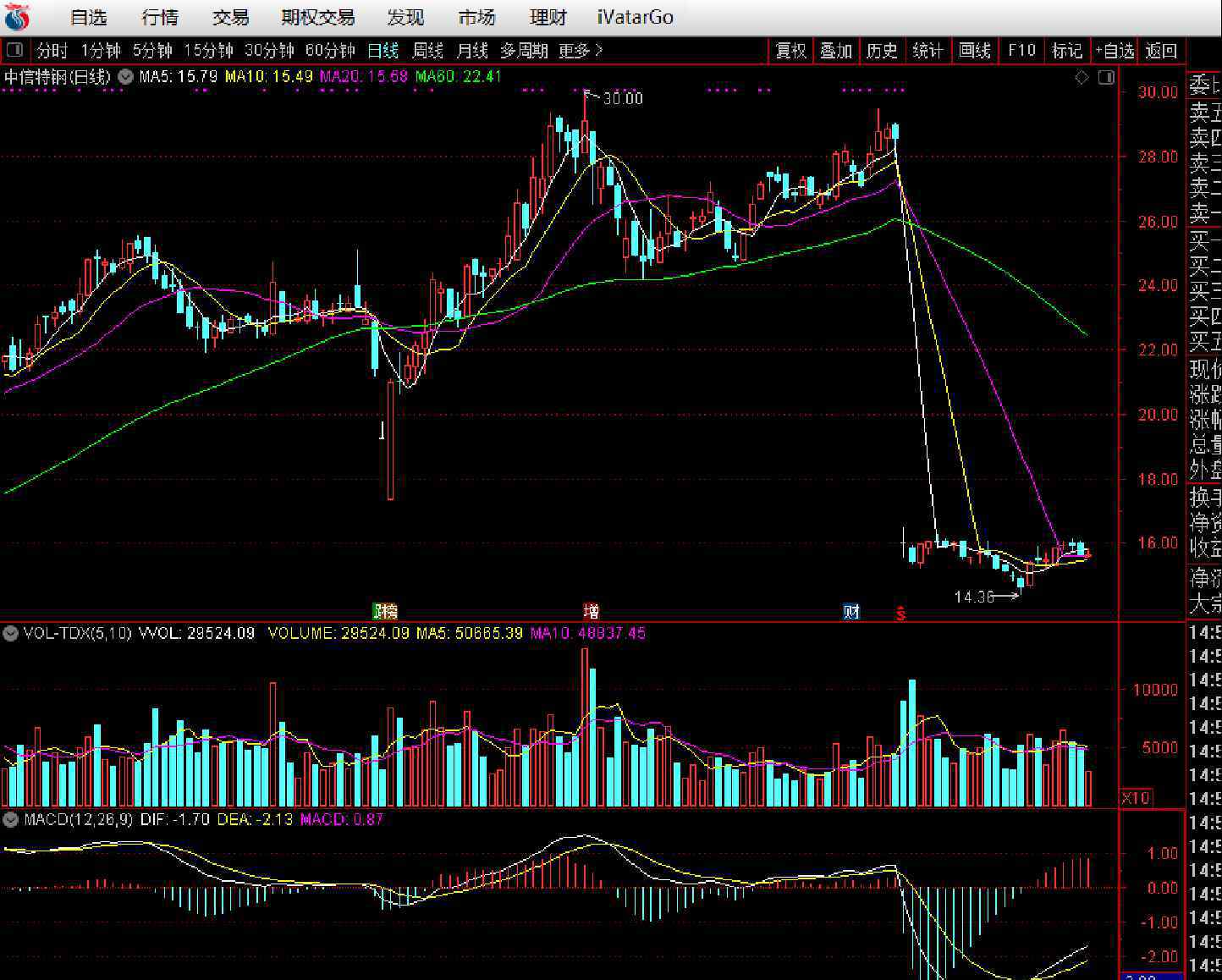Select the 日线 daily period
The height and width of the screenshot is (980, 1222).
pyautogui.click(x=383, y=51)
